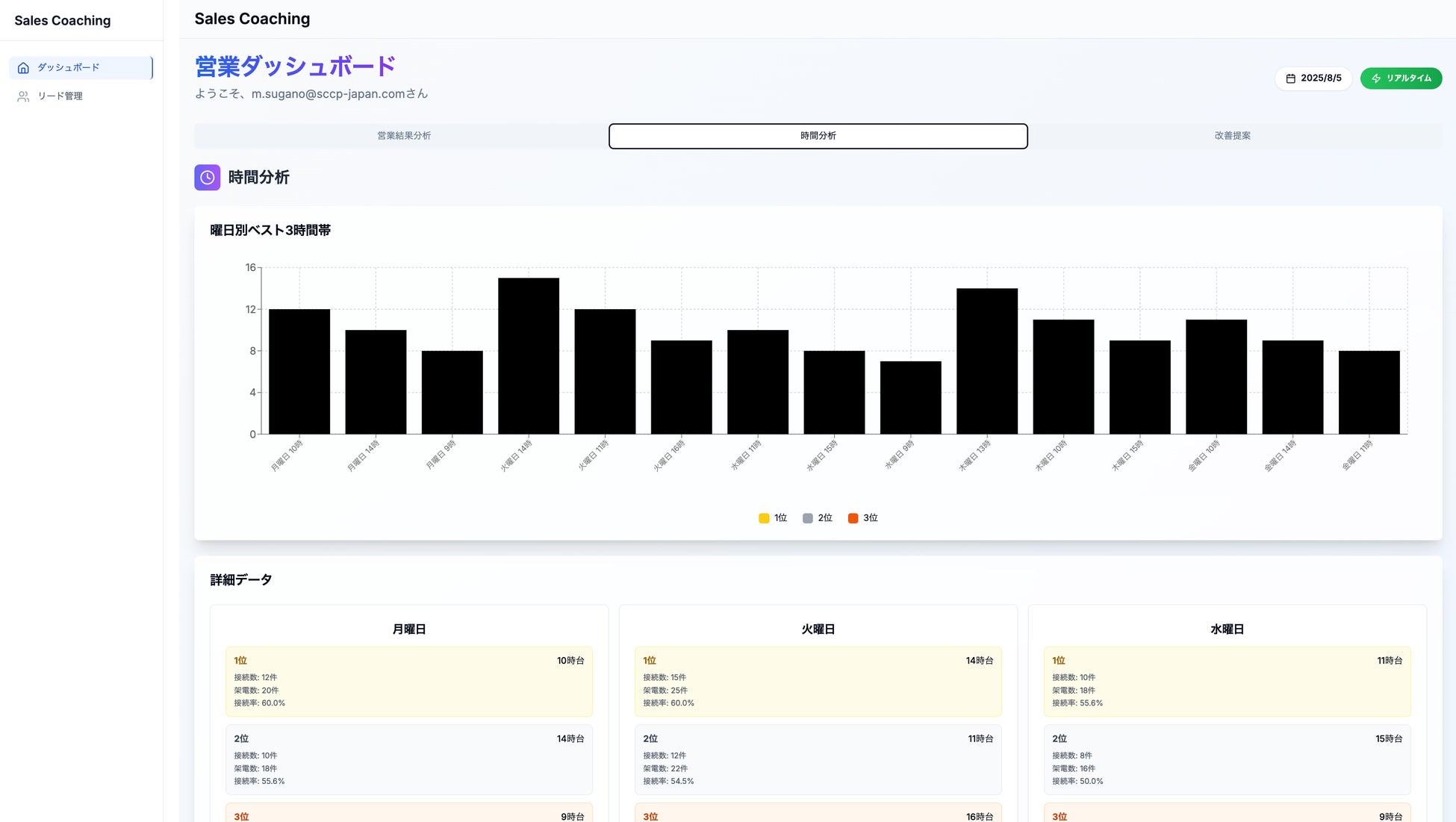The height and width of the screenshot is (822, 1456).
Task: Open the 2025/8/5 date picker
Action: pyautogui.click(x=1313, y=78)
